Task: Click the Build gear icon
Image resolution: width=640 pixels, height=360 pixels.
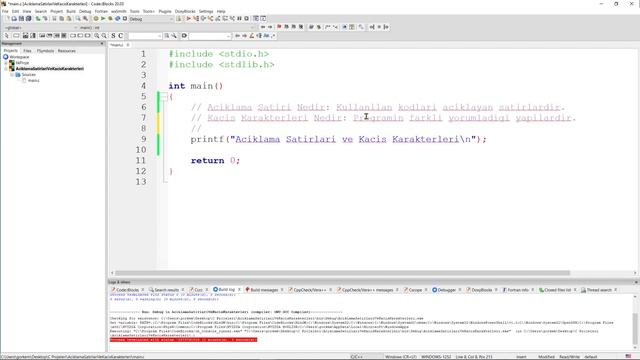Action: click(96, 19)
